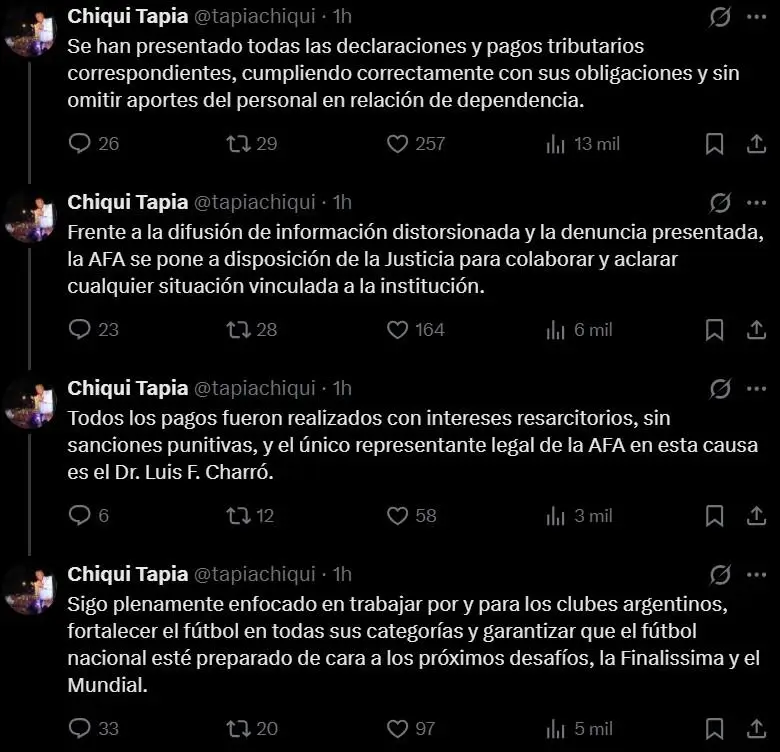Viewport: 780px width, 752px height.
Task: Repost the tweet with 28 reposts
Action: (238, 330)
